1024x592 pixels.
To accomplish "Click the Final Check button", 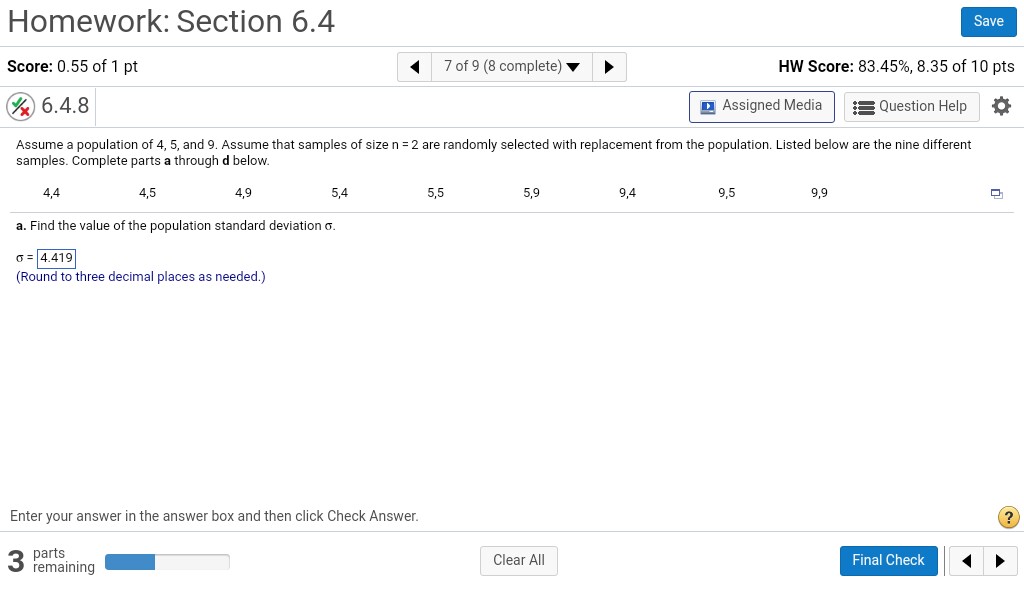I will click(888, 561).
